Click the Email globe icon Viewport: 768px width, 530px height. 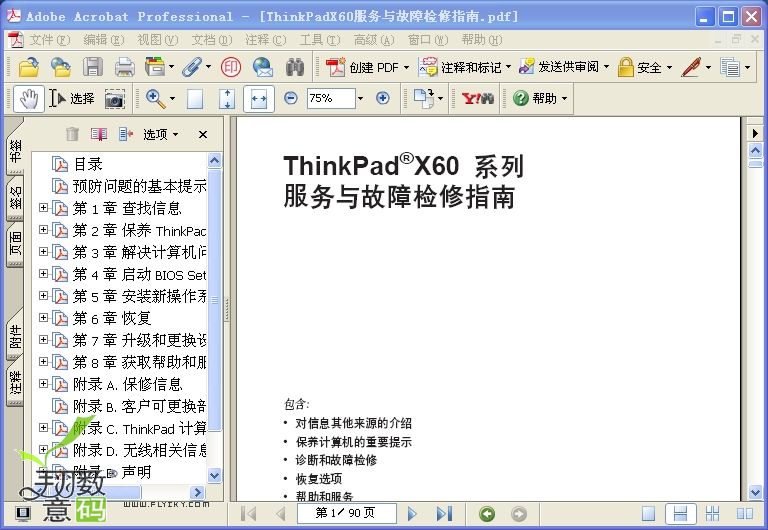click(x=263, y=67)
